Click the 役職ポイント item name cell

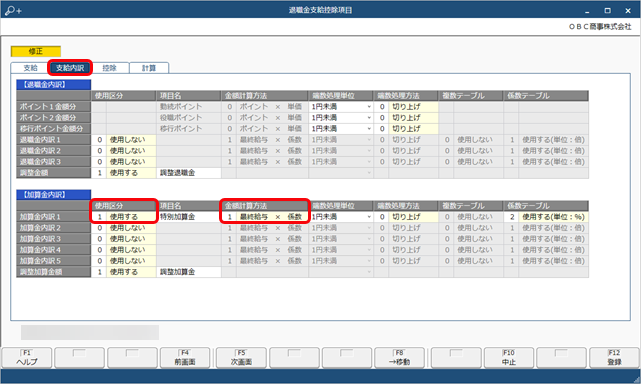coord(189,118)
